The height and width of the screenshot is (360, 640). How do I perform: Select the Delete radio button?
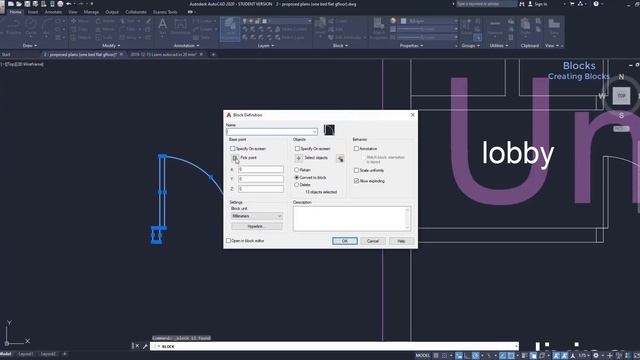point(297,185)
